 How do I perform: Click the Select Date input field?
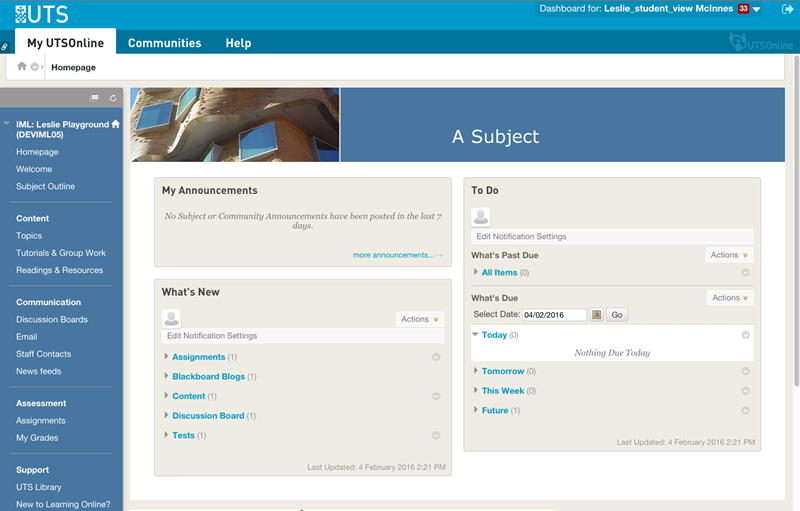click(x=554, y=314)
